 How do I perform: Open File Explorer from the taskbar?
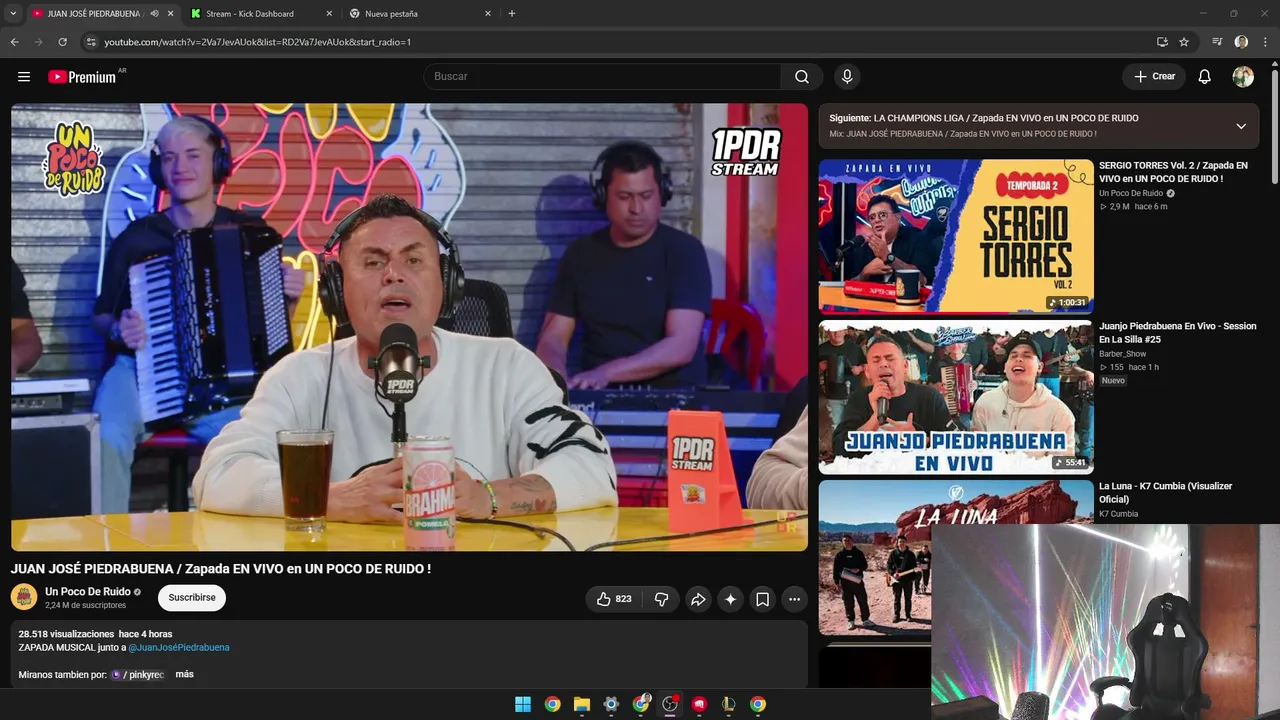pos(582,704)
